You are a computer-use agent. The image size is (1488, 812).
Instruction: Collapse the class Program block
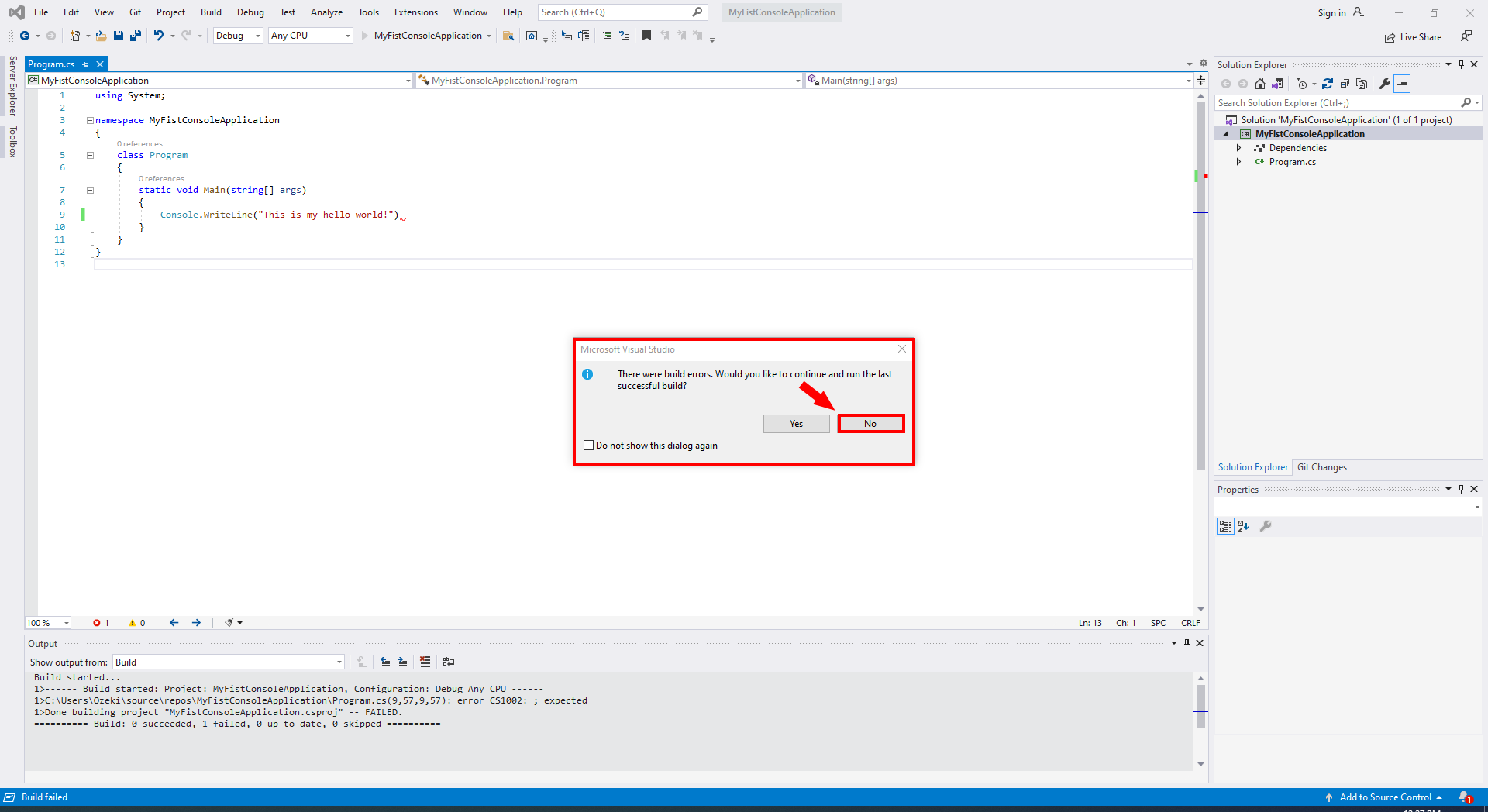(90, 155)
